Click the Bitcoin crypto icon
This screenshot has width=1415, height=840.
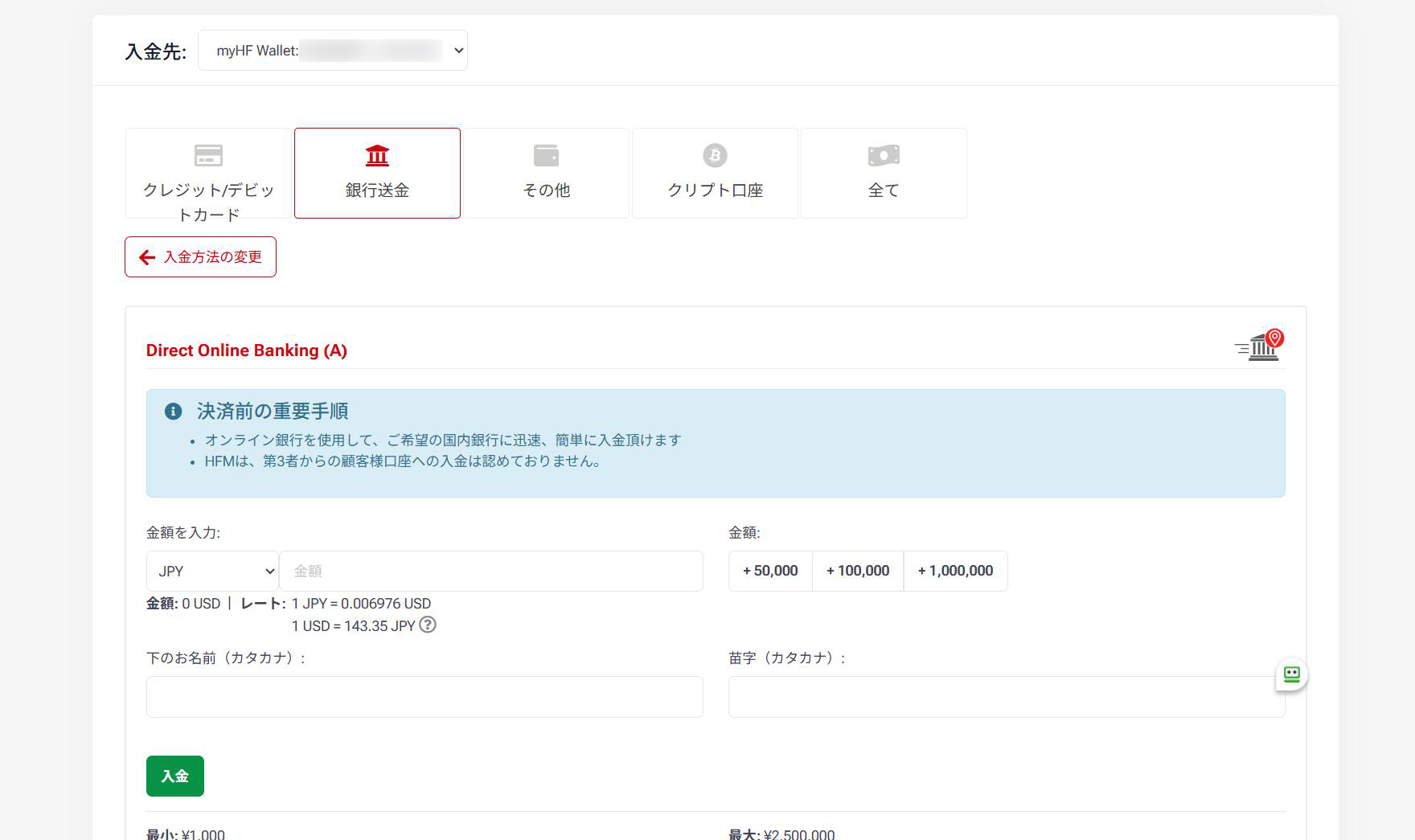715,155
